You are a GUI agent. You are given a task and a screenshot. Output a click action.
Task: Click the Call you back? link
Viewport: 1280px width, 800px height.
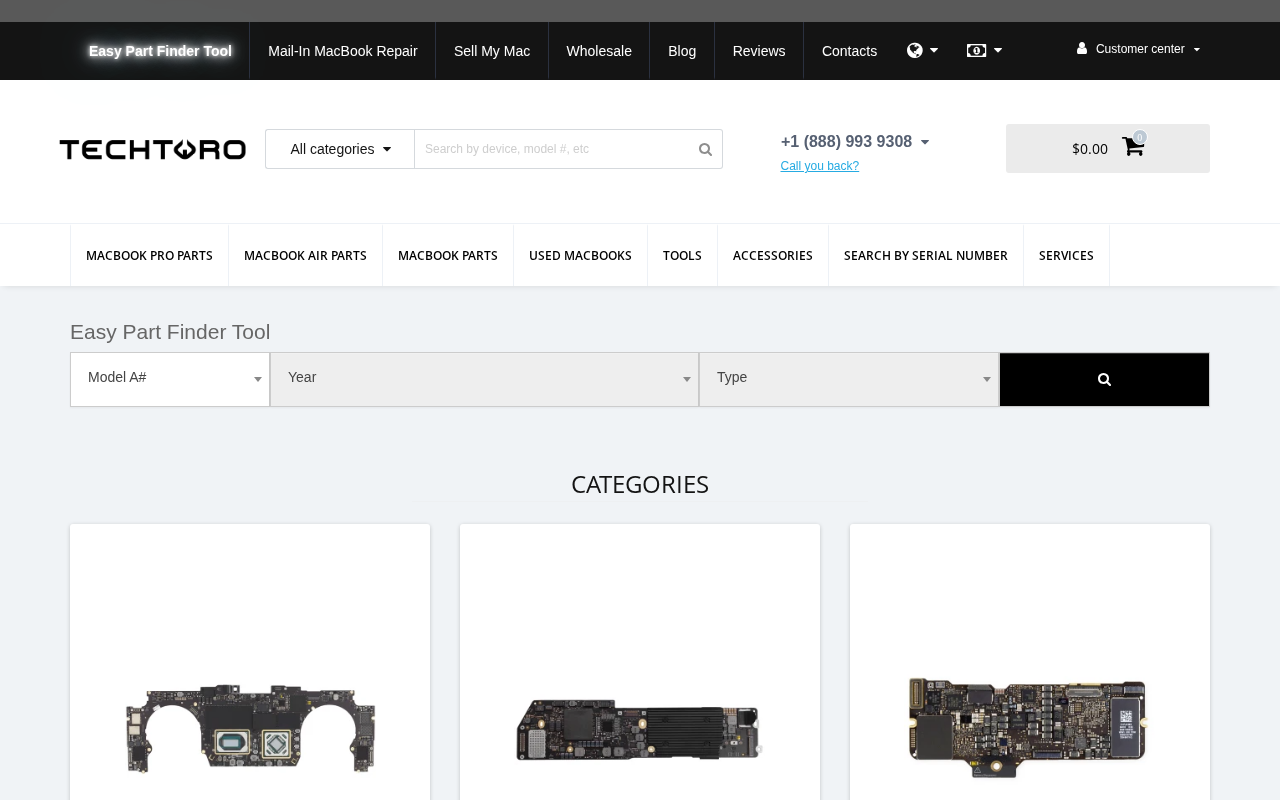(x=819, y=166)
